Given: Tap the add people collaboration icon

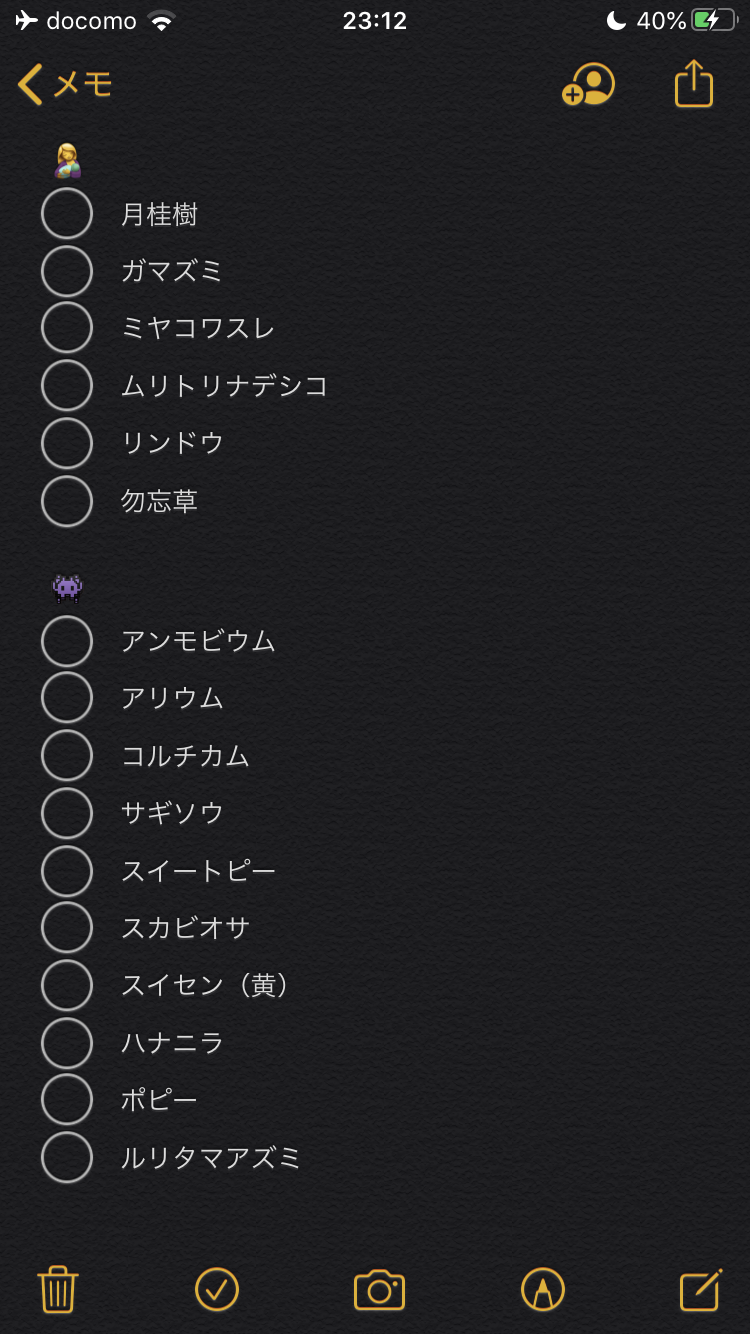Looking at the screenshot, I should pyautogui.click(x=588, y=85).
